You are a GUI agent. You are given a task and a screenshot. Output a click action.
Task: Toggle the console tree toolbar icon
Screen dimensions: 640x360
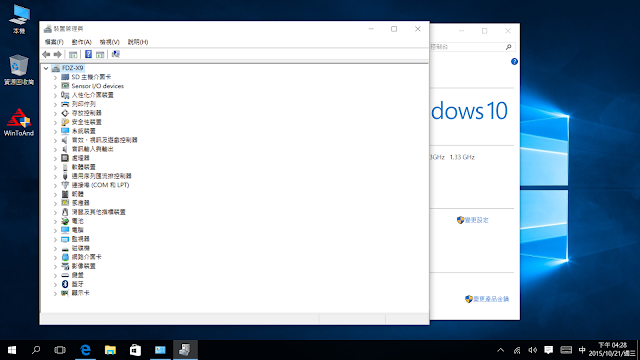pyautogui.click(x=73, y=54)
